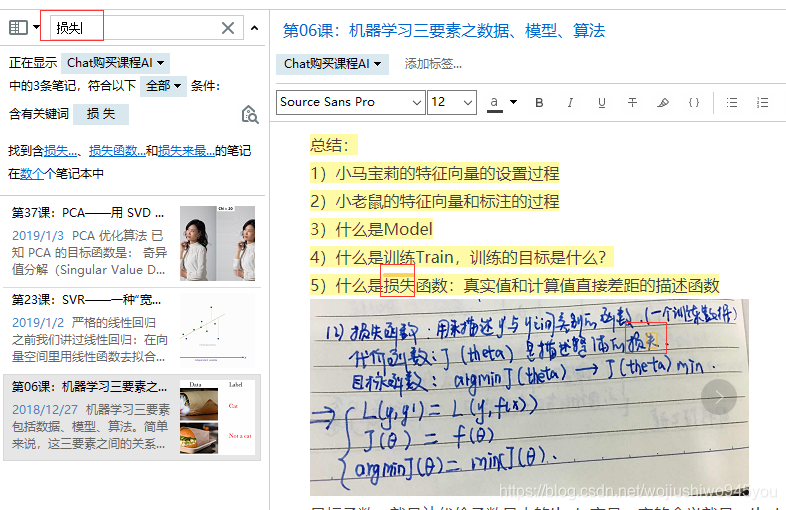
Task: Follow the 损失函数... related search link
Action: [x=117, y=150]
